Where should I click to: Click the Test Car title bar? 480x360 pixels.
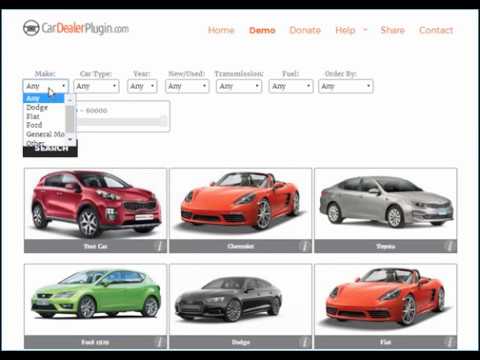point(95,246)
